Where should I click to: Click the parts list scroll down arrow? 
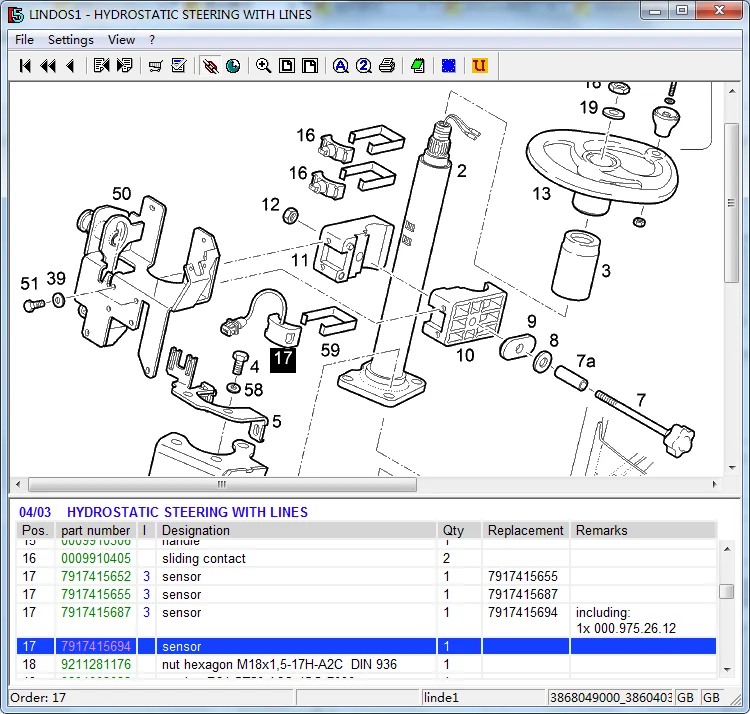727,670
